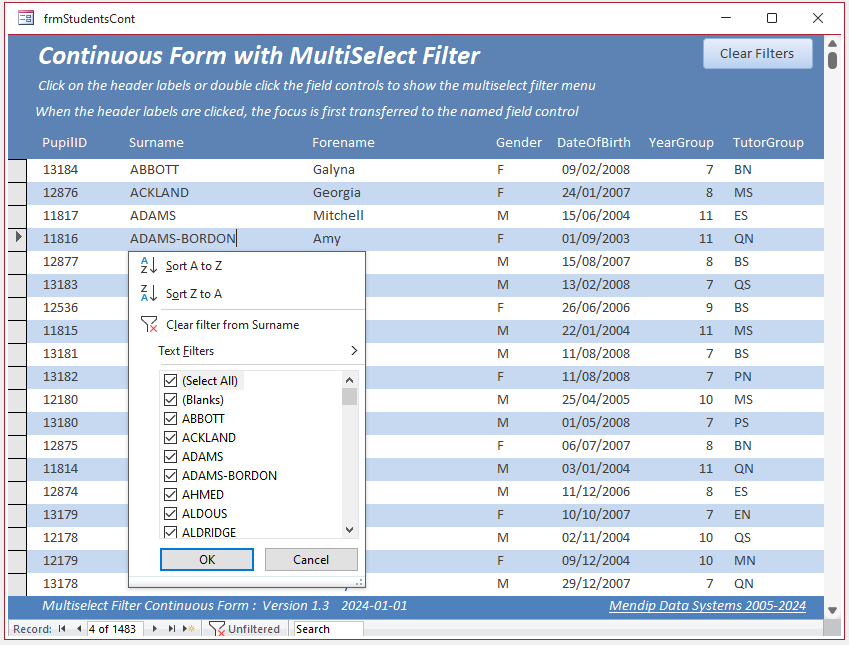Click the Gender header label
The height and width of the screenshot is (645, 849).
coord(519,142)
